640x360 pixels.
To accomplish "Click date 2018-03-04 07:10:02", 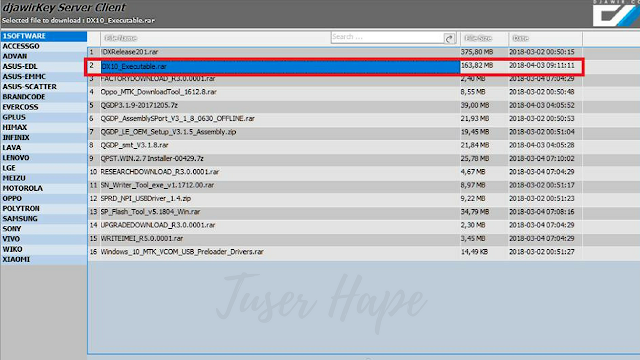I will (x=542, y=159).
